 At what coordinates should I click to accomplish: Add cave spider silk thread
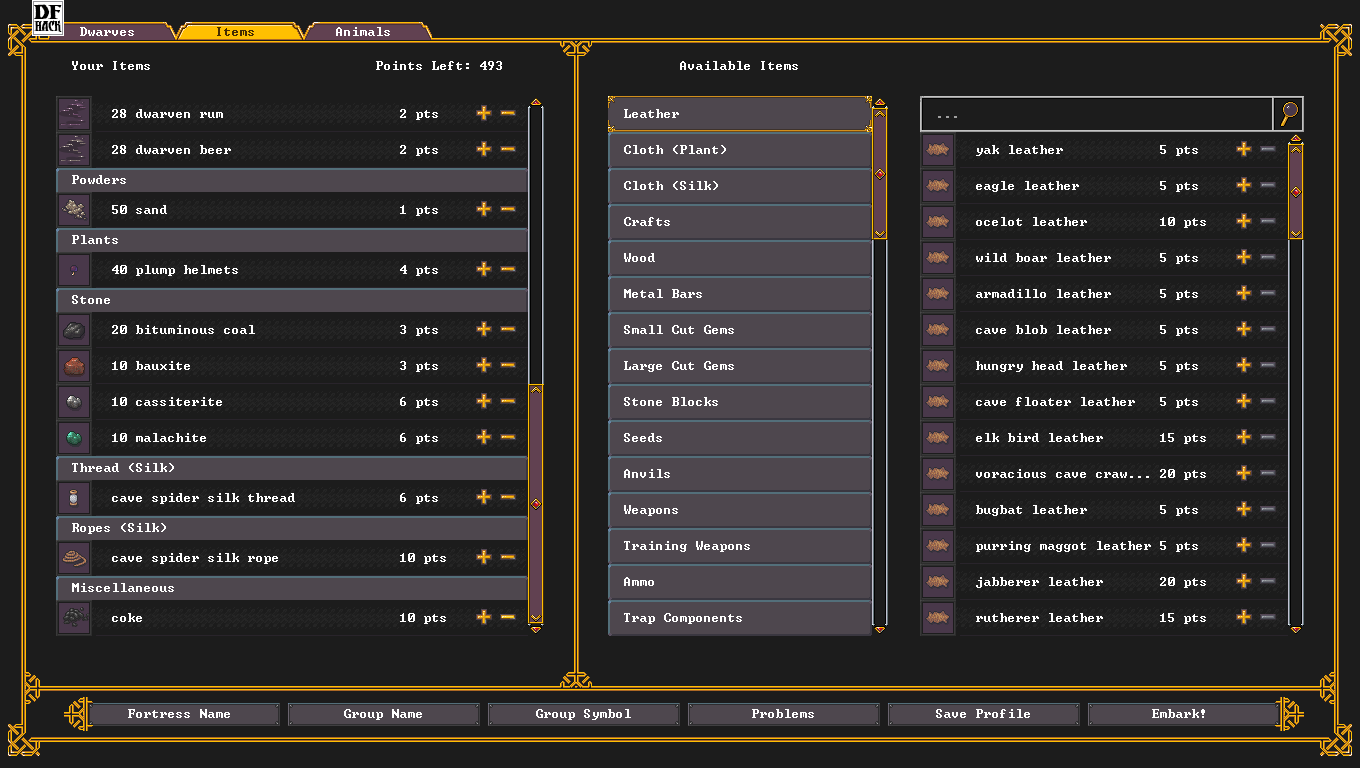(x=484, y=497)
